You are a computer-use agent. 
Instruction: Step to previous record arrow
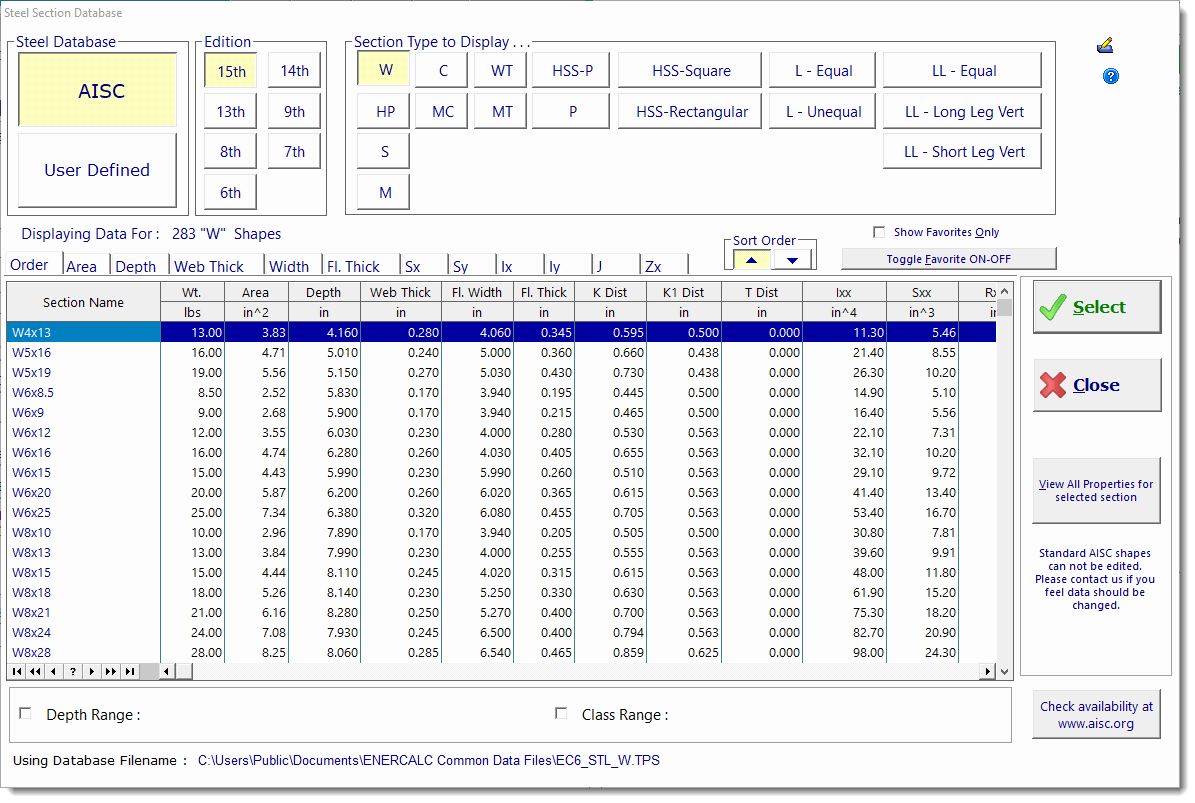pyautogui.click(x=53, y=671)
